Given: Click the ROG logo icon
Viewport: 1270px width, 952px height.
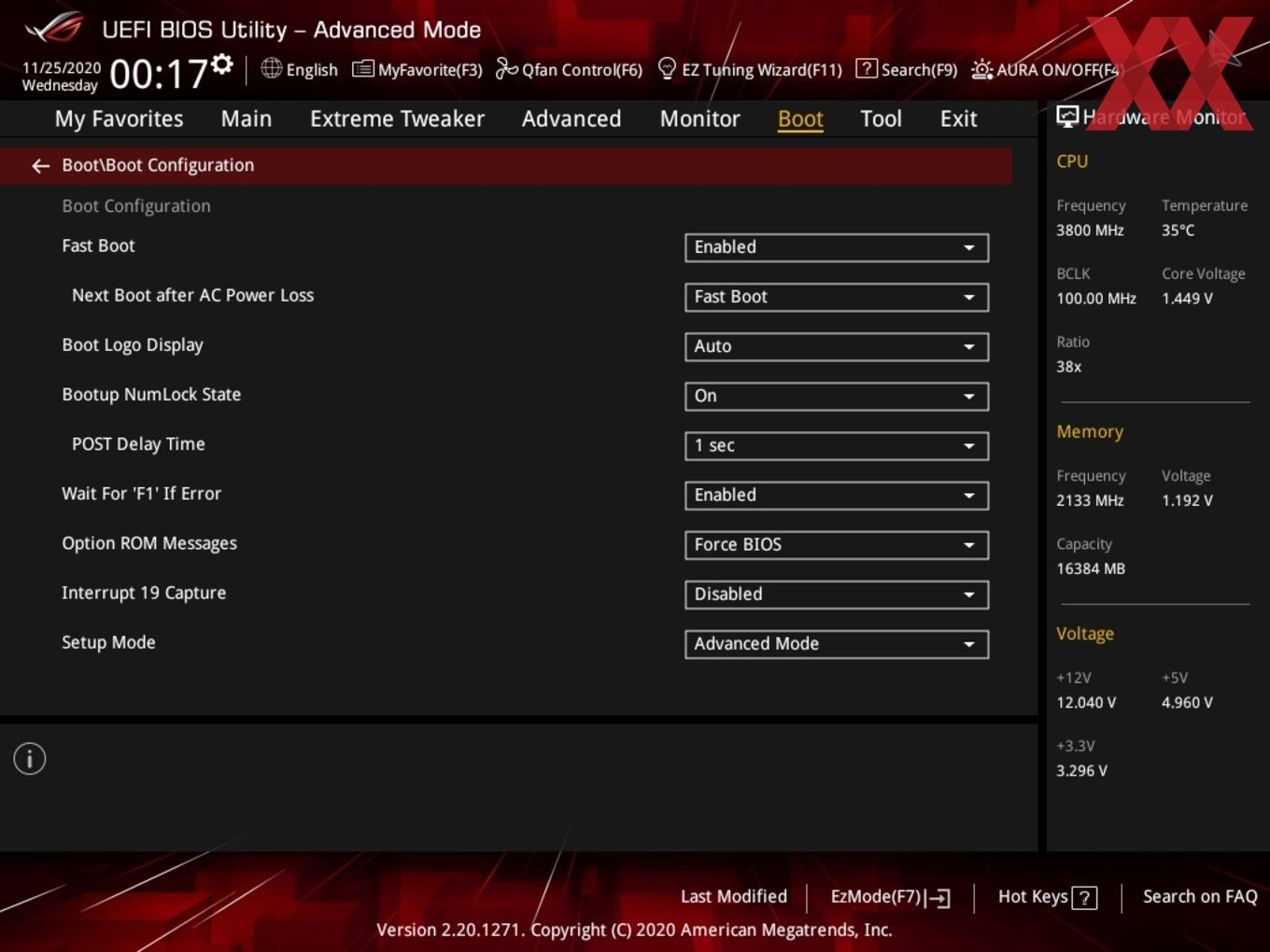Looking at the screenshot, I should (53, 27).
